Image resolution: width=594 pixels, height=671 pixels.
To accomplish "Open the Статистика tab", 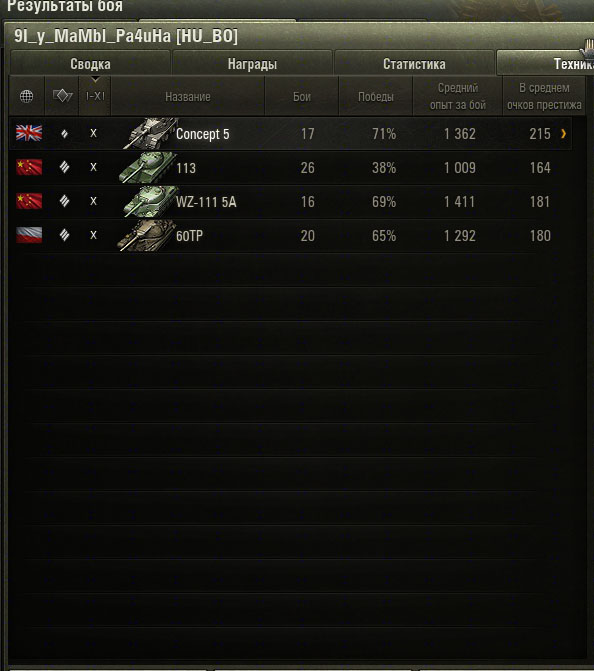I will [x=414, y=64].
